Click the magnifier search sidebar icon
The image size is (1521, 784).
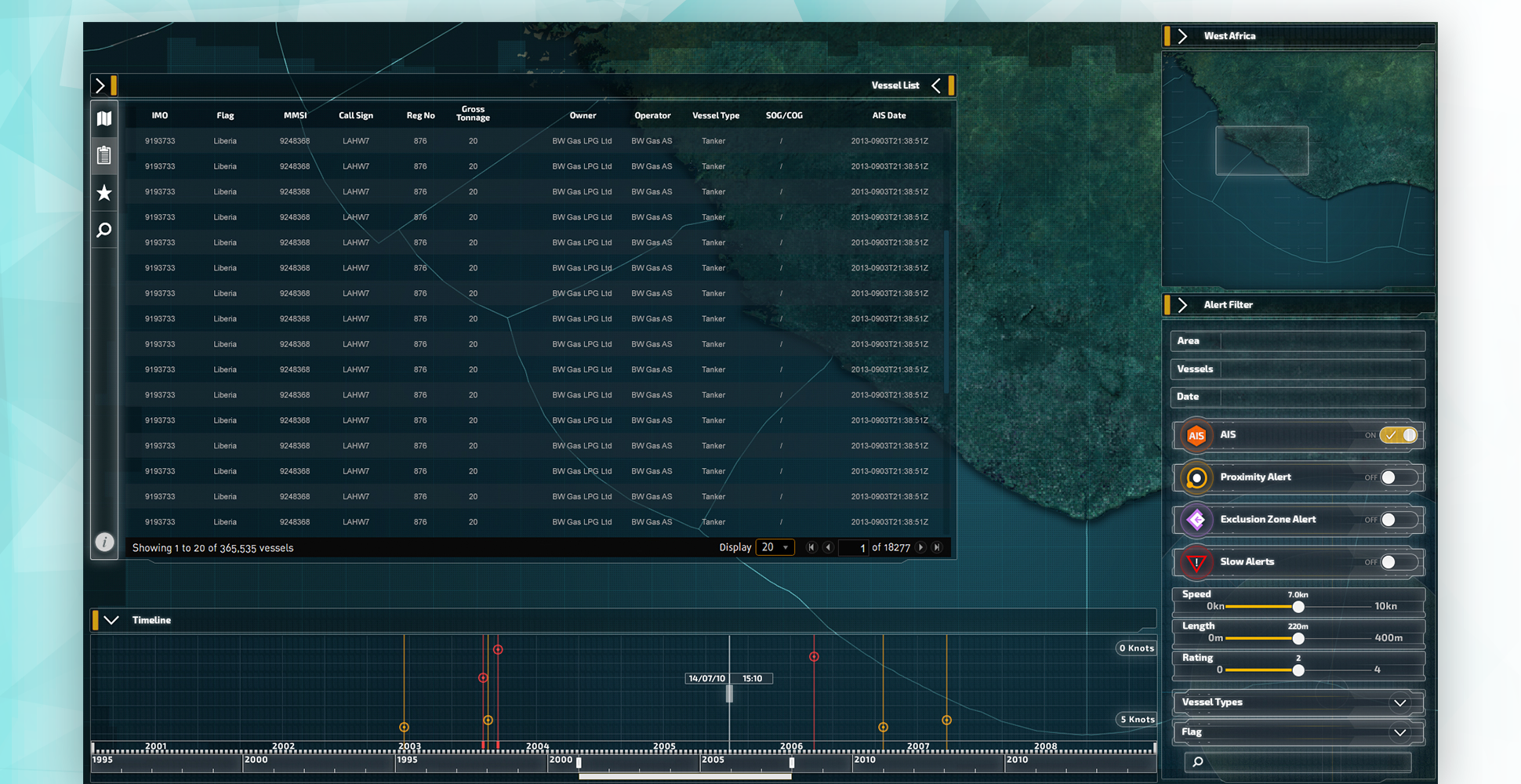[x=104, y=230]
